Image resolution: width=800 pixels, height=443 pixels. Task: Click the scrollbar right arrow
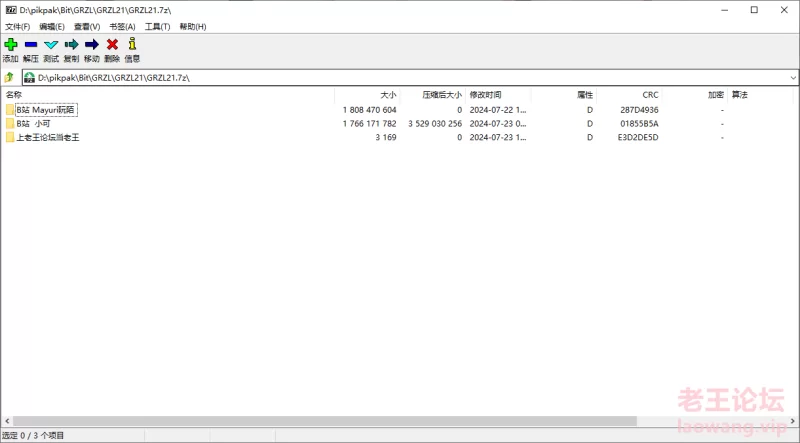click(x=793, y=421)
